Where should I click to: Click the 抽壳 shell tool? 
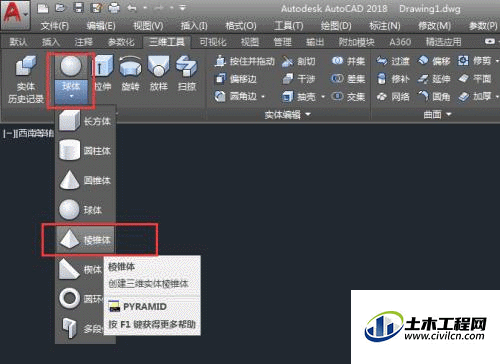[298, 97]
